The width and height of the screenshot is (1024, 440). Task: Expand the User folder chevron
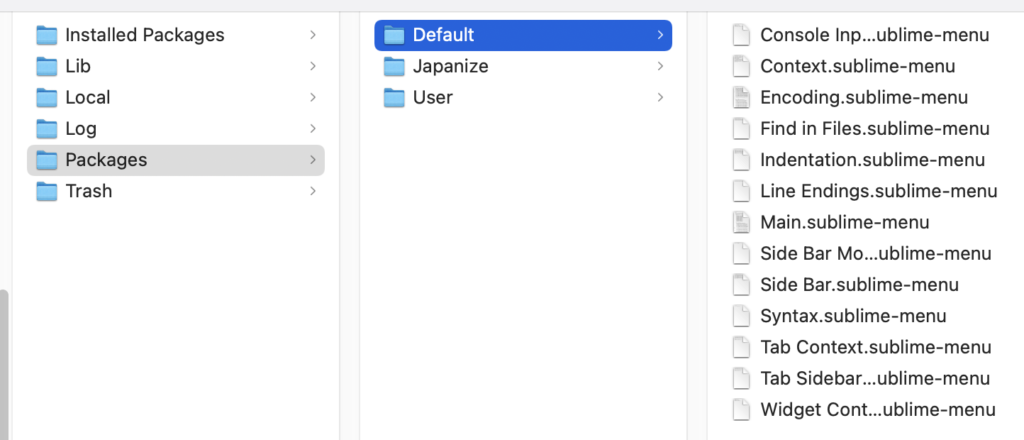660,97
